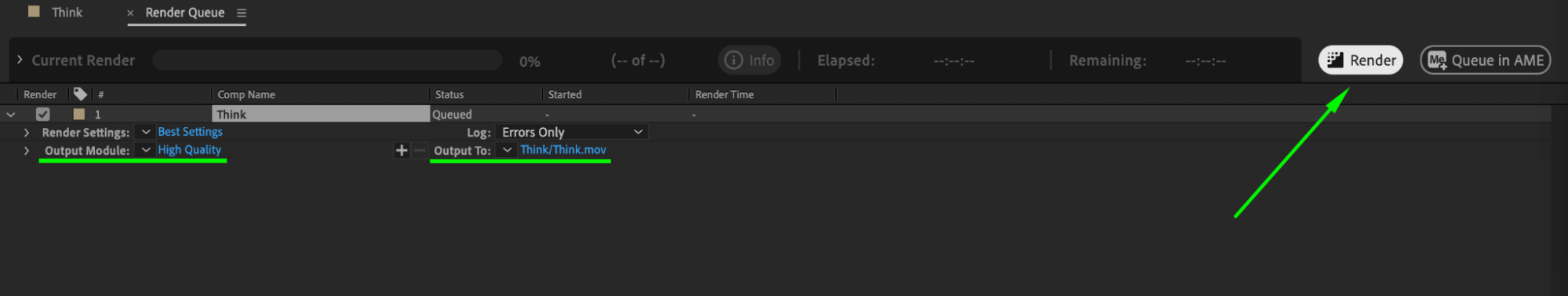Change the label color swatch of Think
The width and height of the screenshot is (1568, 296).
click(x=78, y=114)
